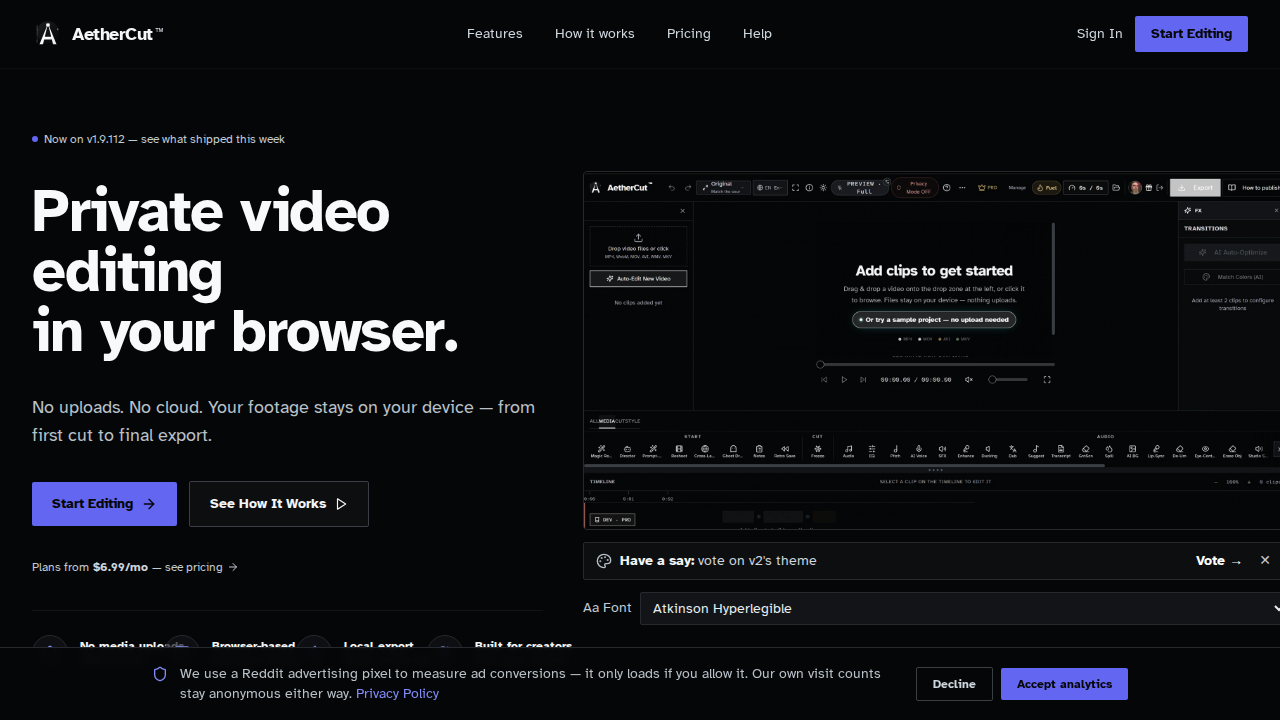
Task: Click the Vote arrow link
Action: (1219, 561)
